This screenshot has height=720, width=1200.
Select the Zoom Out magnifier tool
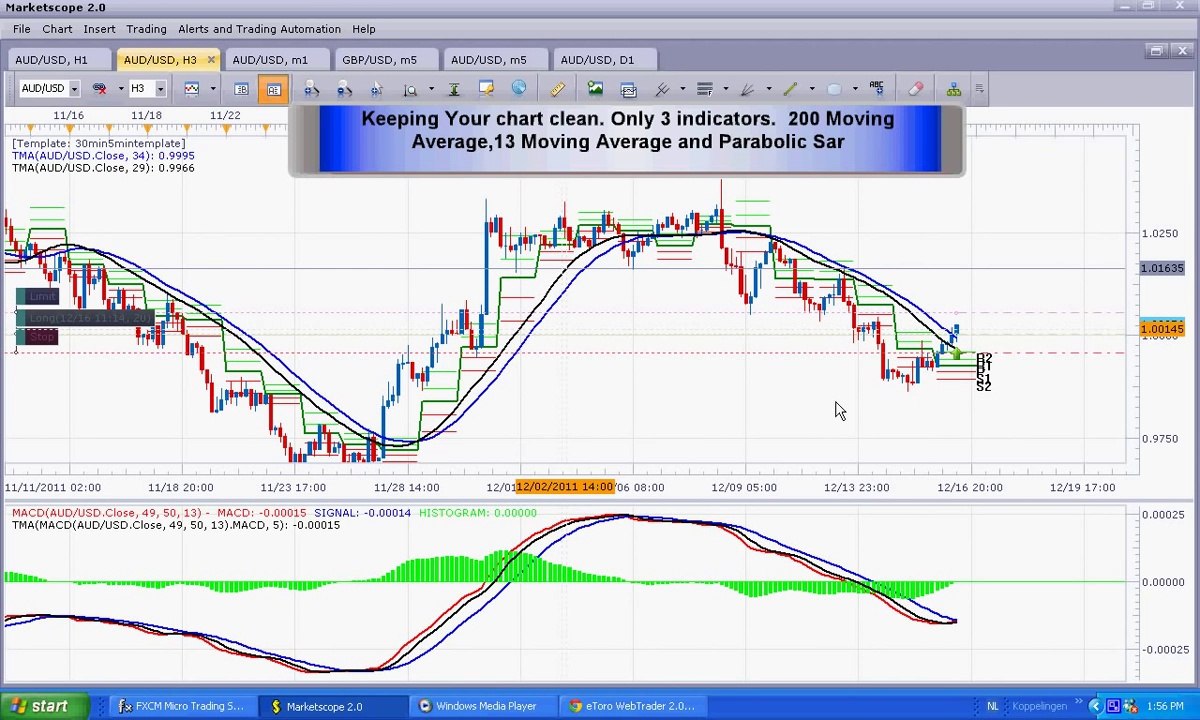coord(344,89)
